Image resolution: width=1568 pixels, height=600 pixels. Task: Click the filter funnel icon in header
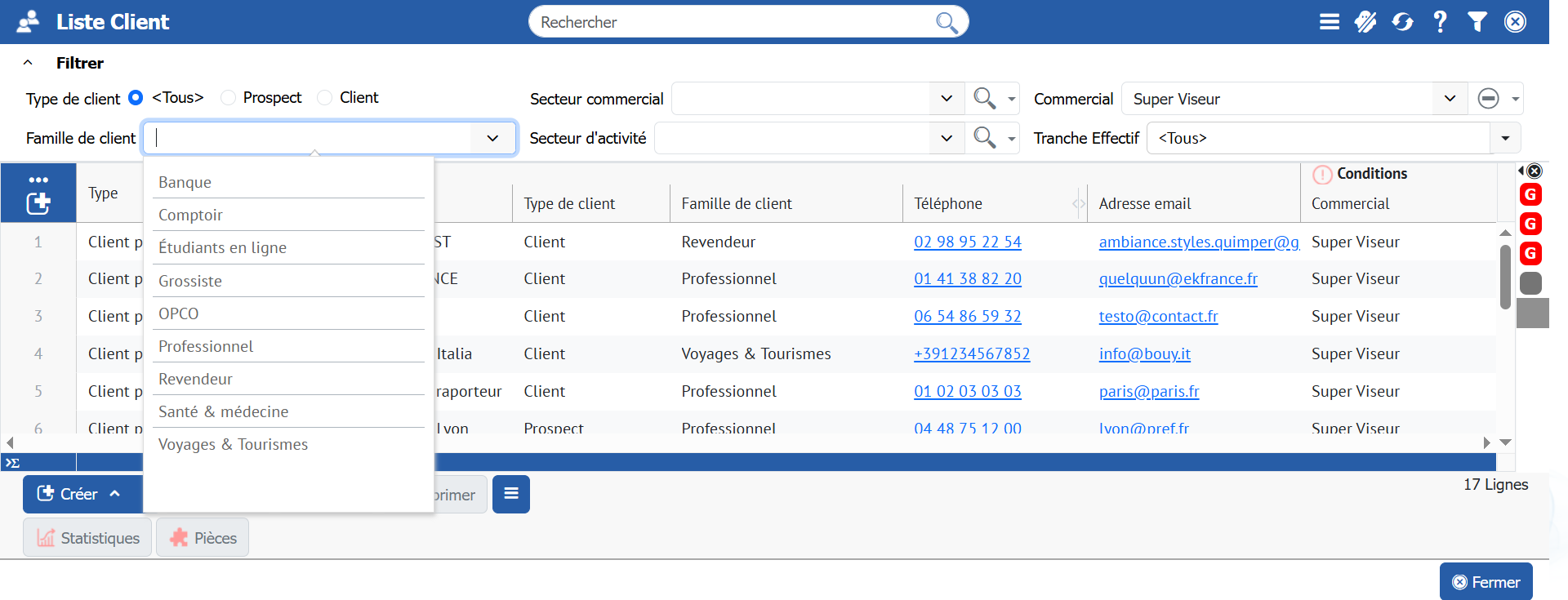coord(1477,22)
